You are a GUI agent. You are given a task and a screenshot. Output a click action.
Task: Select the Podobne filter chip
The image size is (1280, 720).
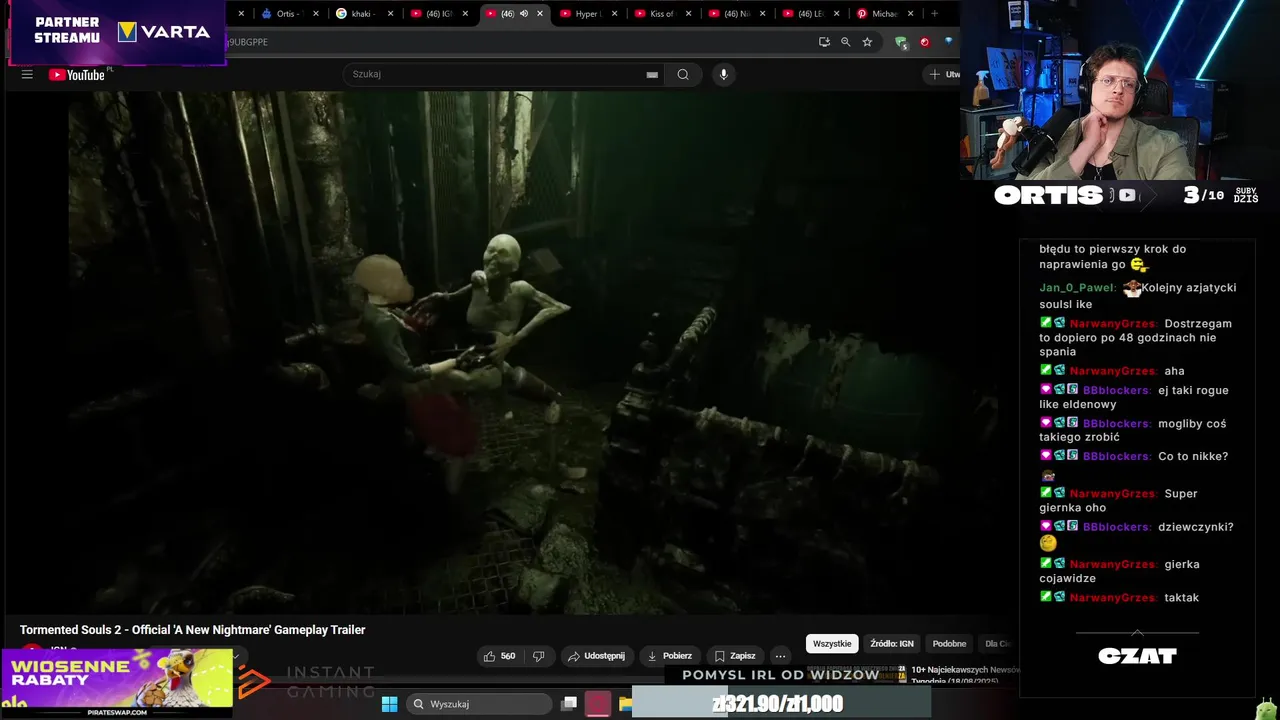[x=949, y=644]
